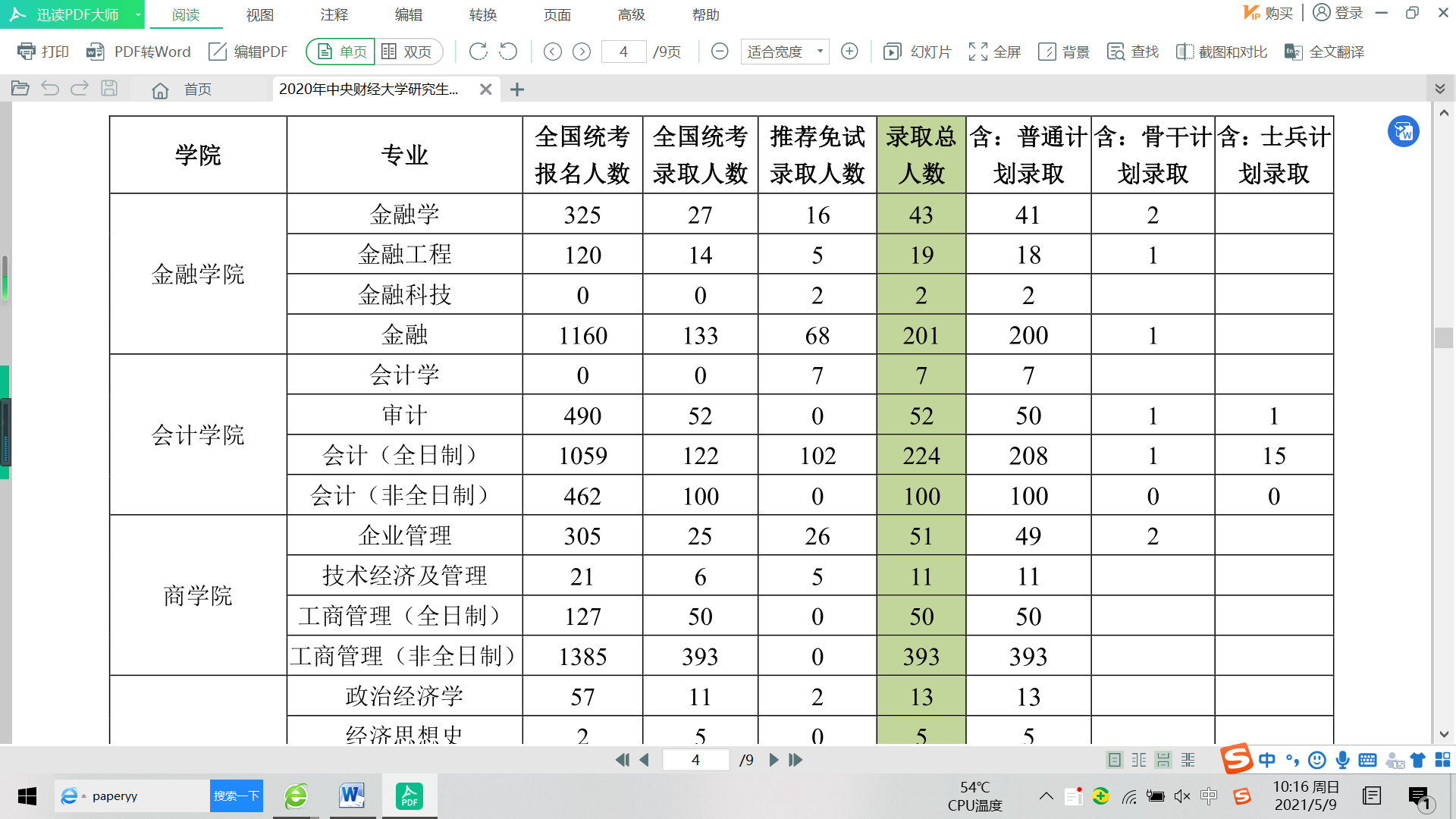
Task: Add a new tab with plus
Action: click(x=517, y=89)
